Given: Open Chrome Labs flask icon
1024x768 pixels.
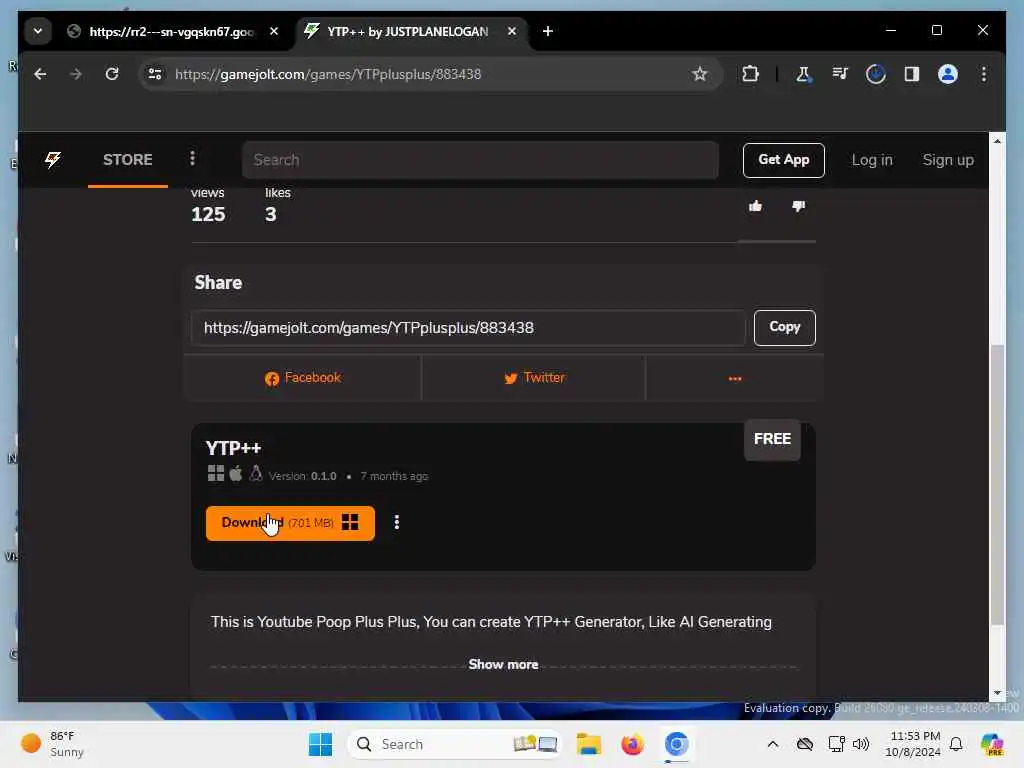Looking at the screenshot, I should tap(803, 74).
